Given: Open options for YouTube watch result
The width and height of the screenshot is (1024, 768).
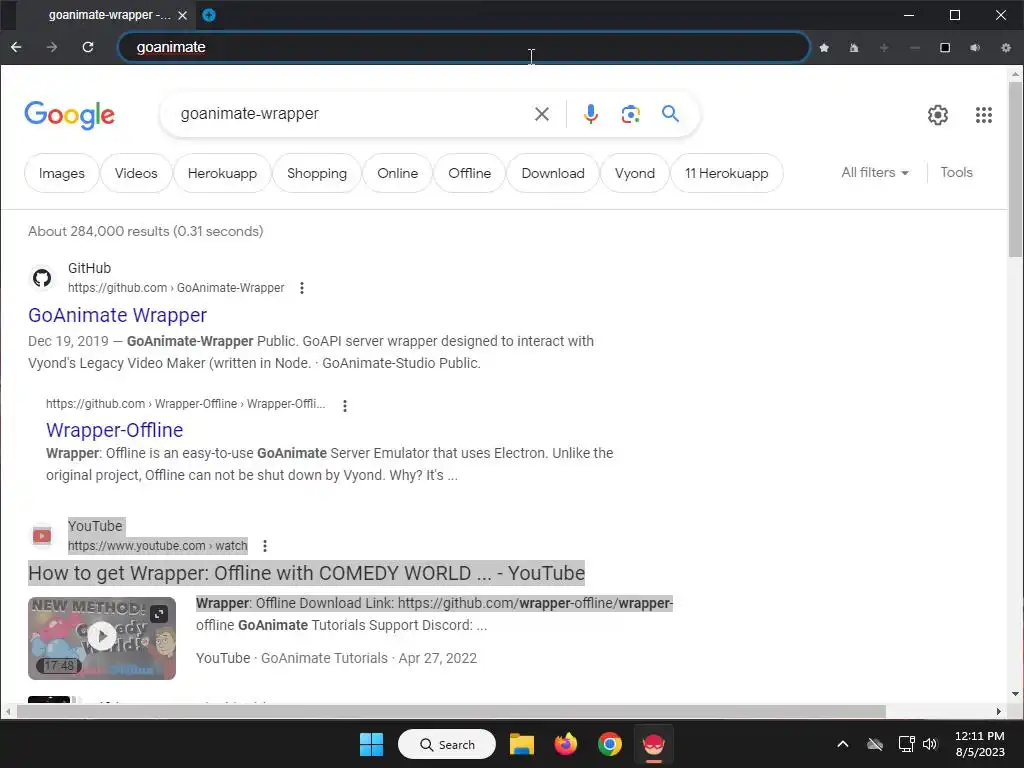Looking at the screenshot, I should pyautogui.click(x=264, y=546).
